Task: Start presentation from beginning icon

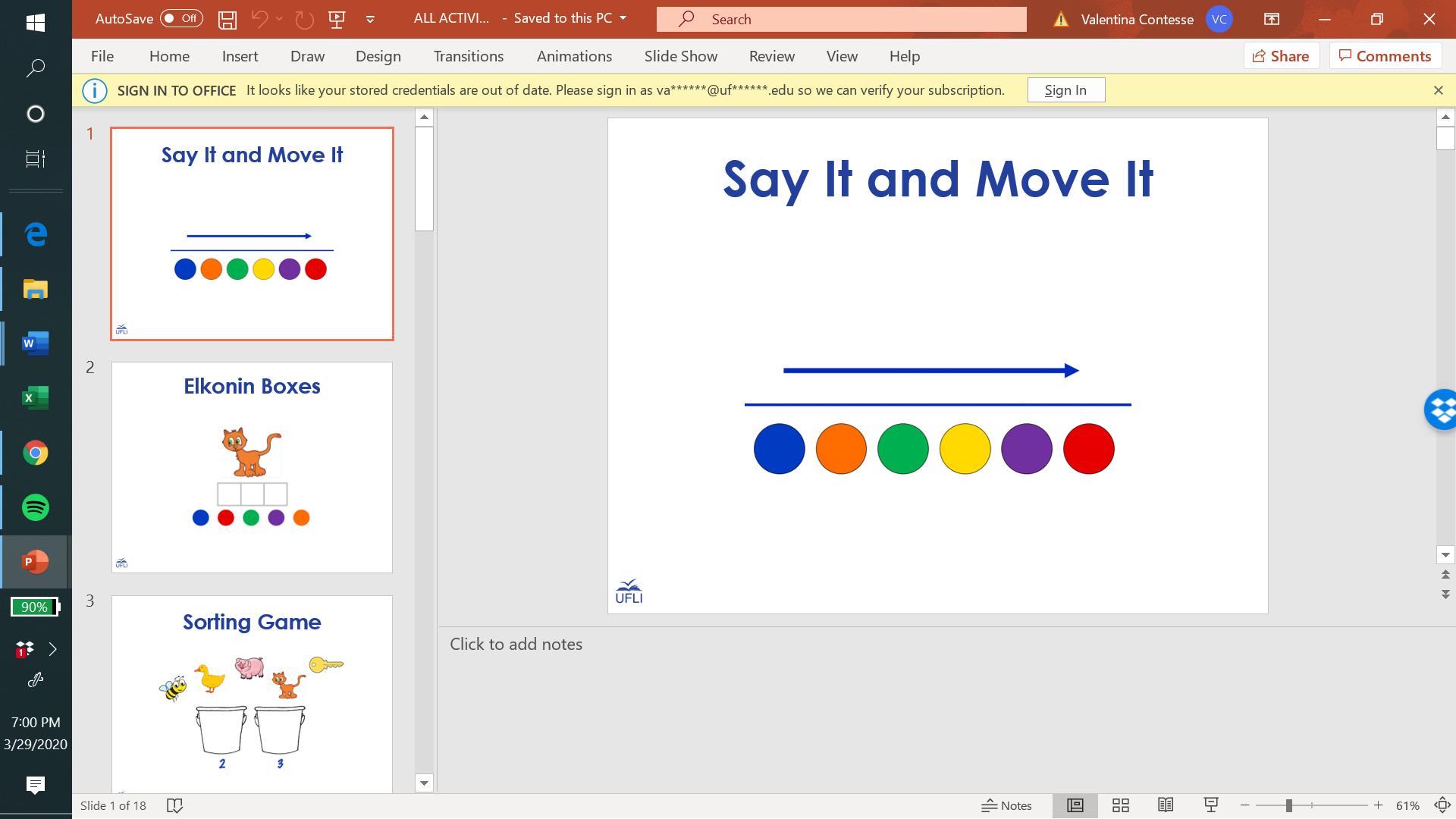Action: (337, 20)
